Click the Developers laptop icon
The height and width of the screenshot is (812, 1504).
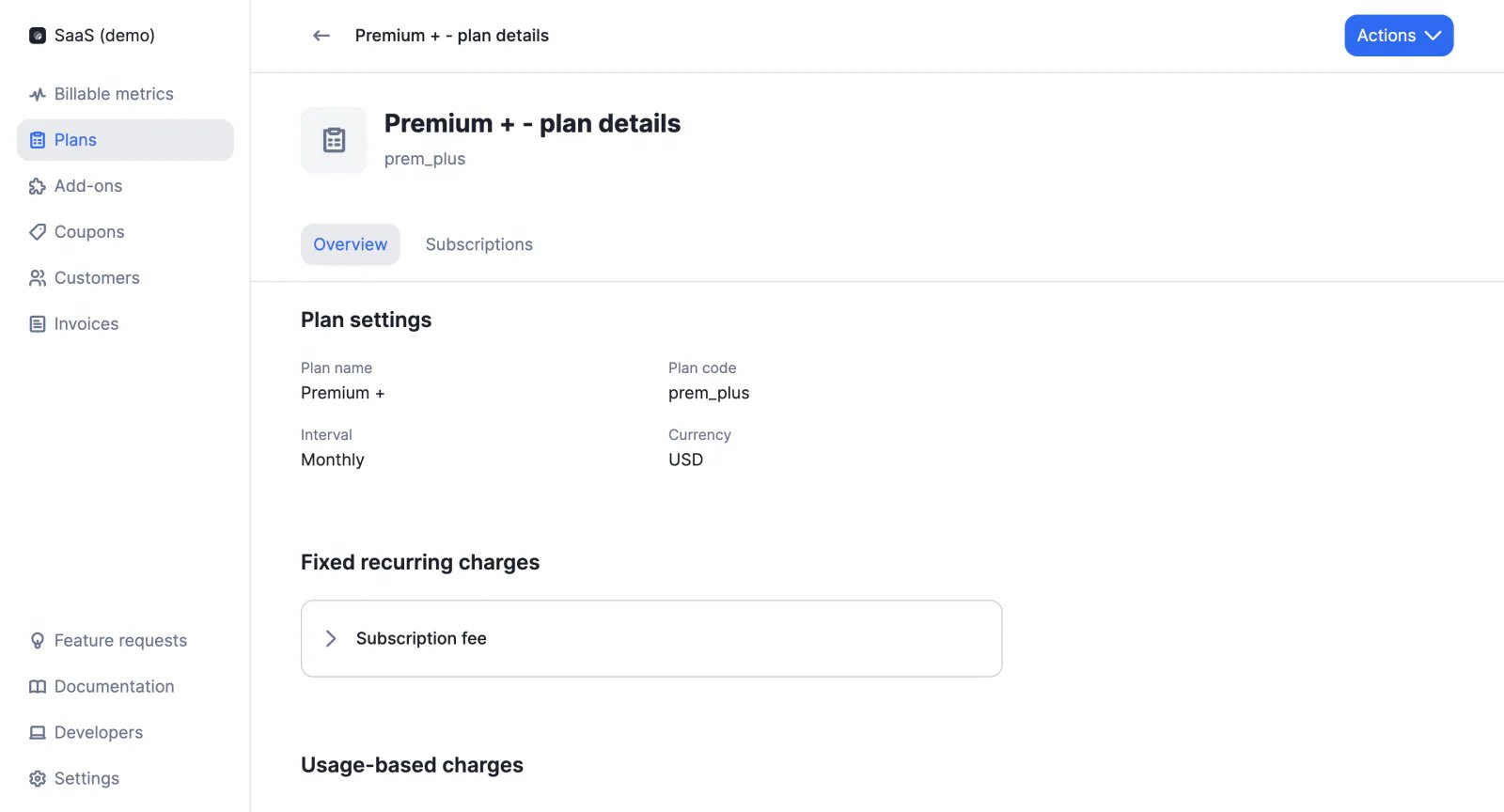point(38,733)
